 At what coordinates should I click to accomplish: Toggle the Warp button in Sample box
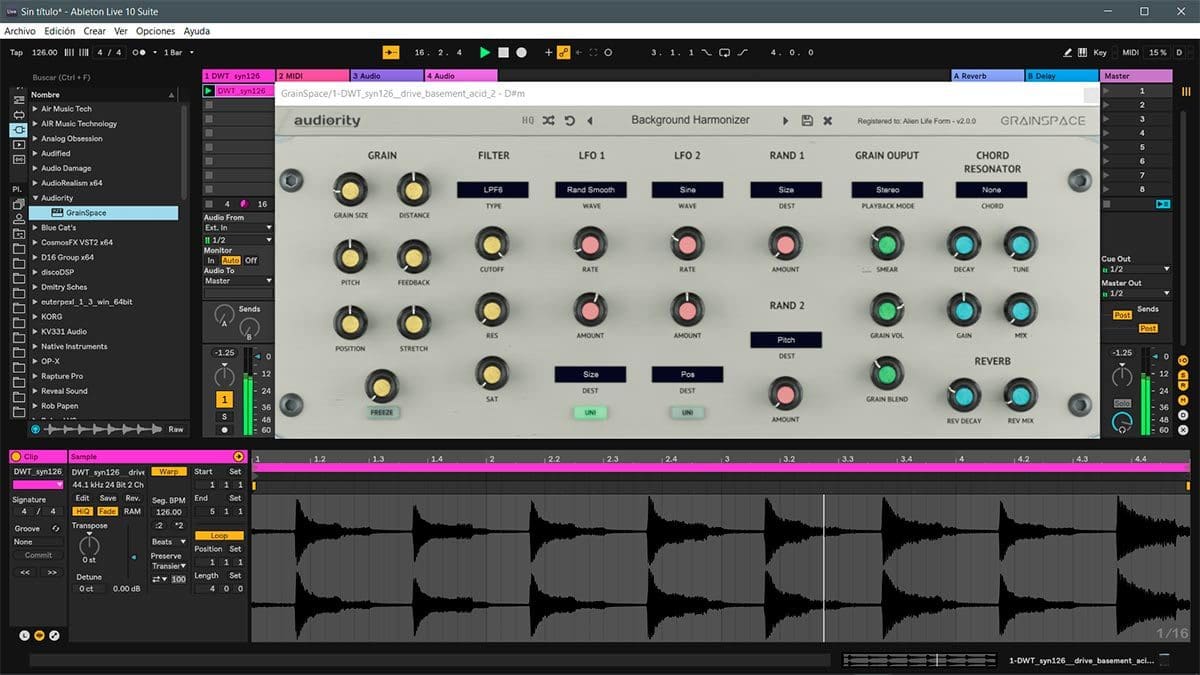(169, 471)
